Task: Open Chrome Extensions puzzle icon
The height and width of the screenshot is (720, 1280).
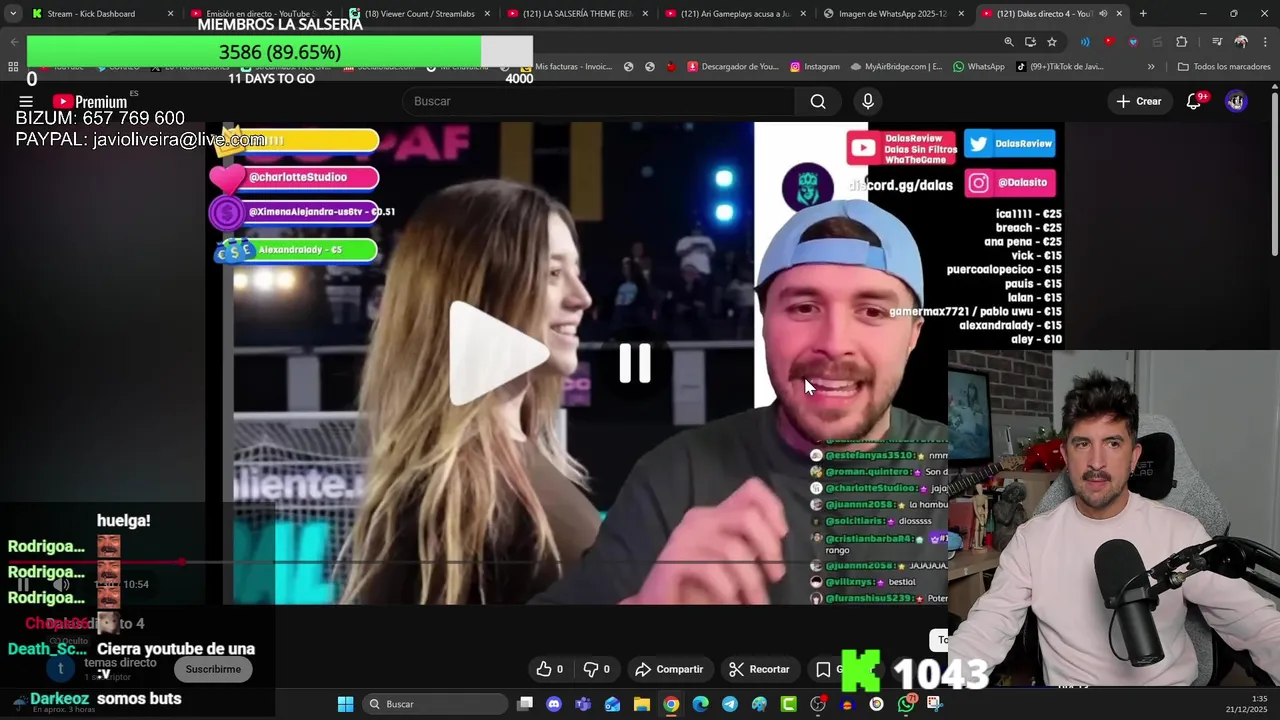Action: coord(1182,42)
